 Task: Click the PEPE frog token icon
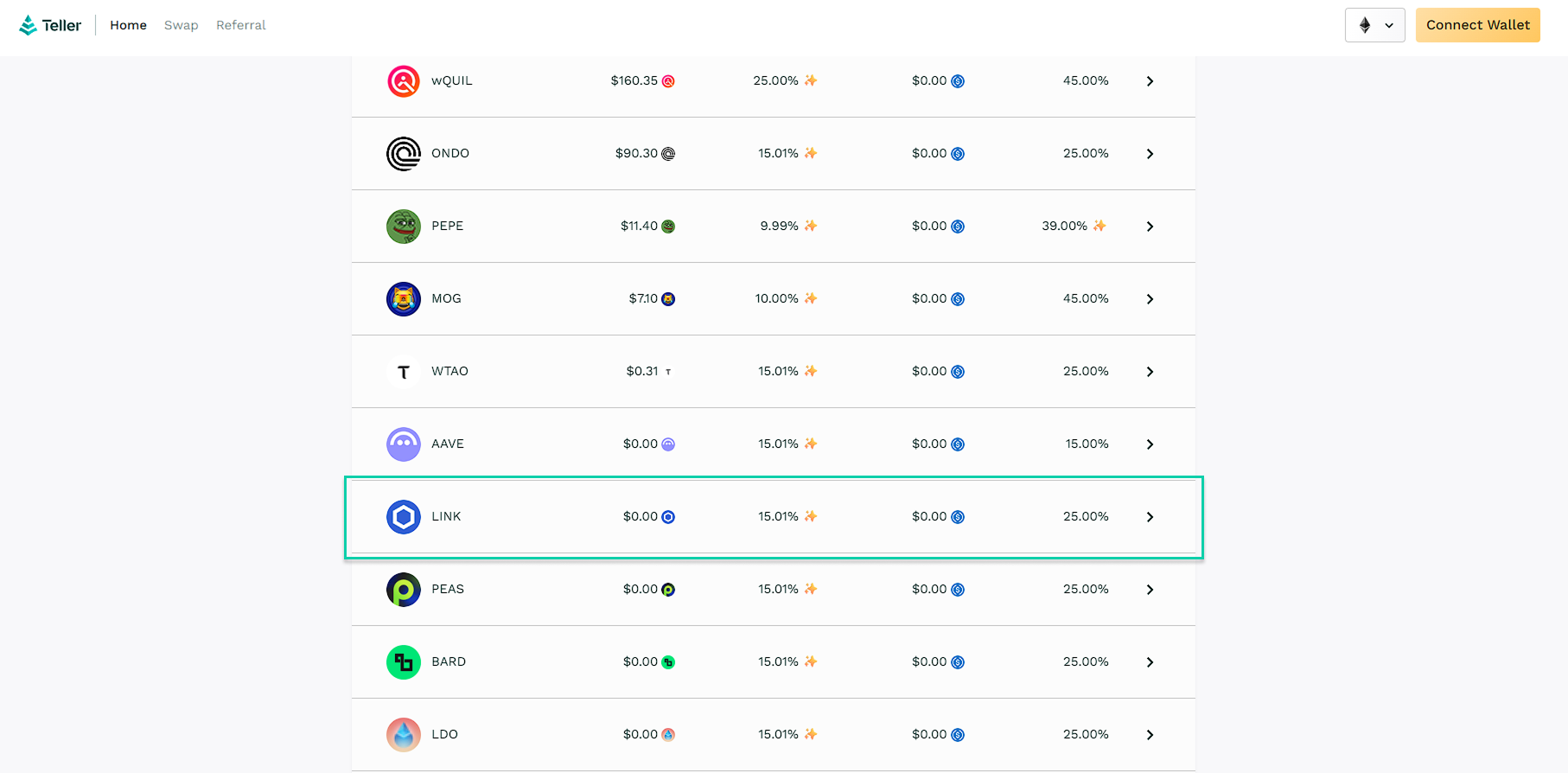click(x=403, y=227)
